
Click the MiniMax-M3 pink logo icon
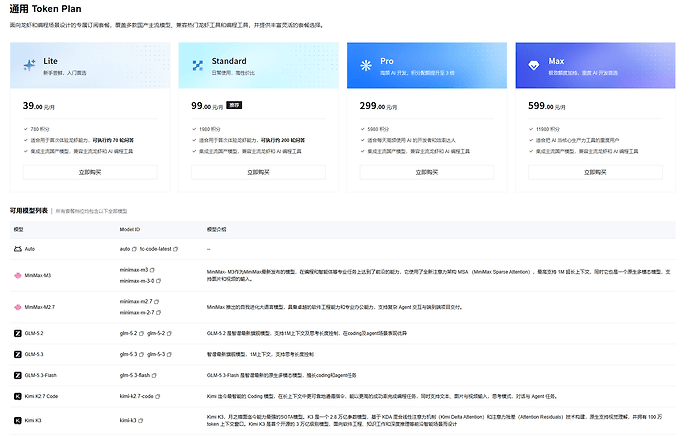tap(18, 275)
